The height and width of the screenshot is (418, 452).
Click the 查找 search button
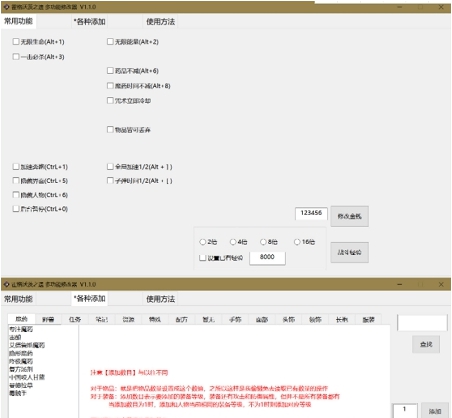point(426,344)
